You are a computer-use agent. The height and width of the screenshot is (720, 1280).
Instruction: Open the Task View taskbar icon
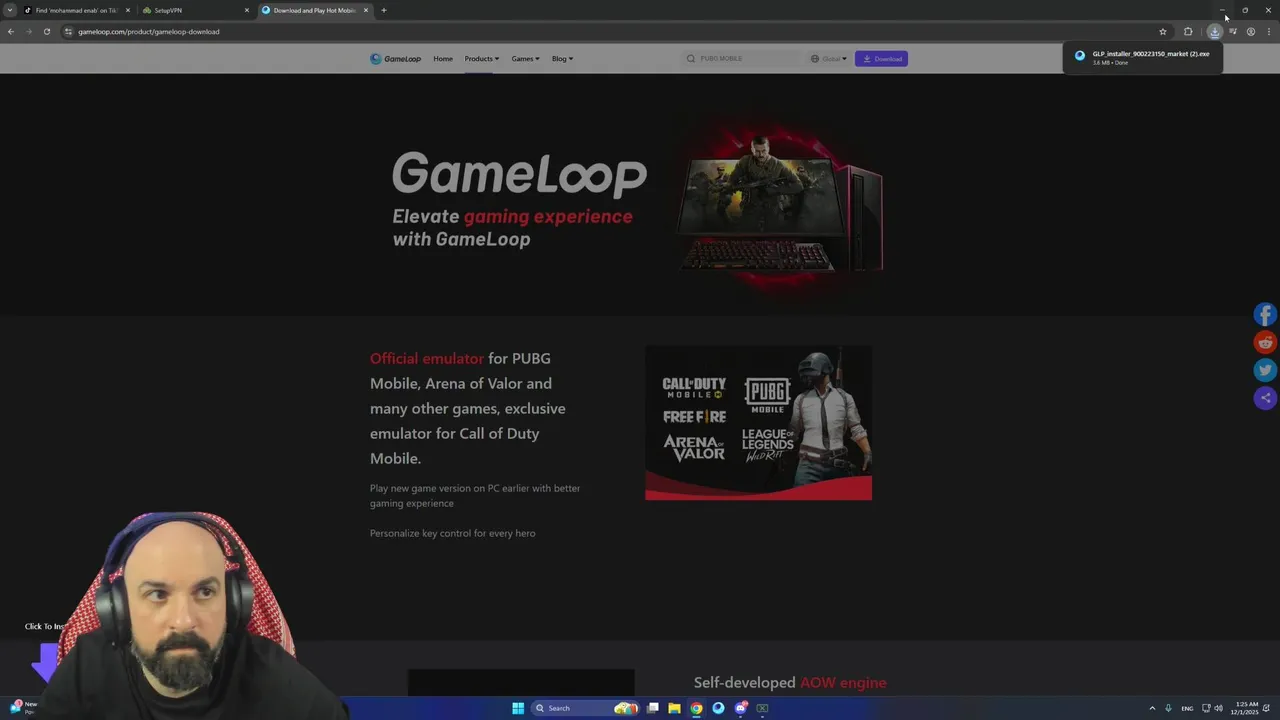click(x=653, y=708)
